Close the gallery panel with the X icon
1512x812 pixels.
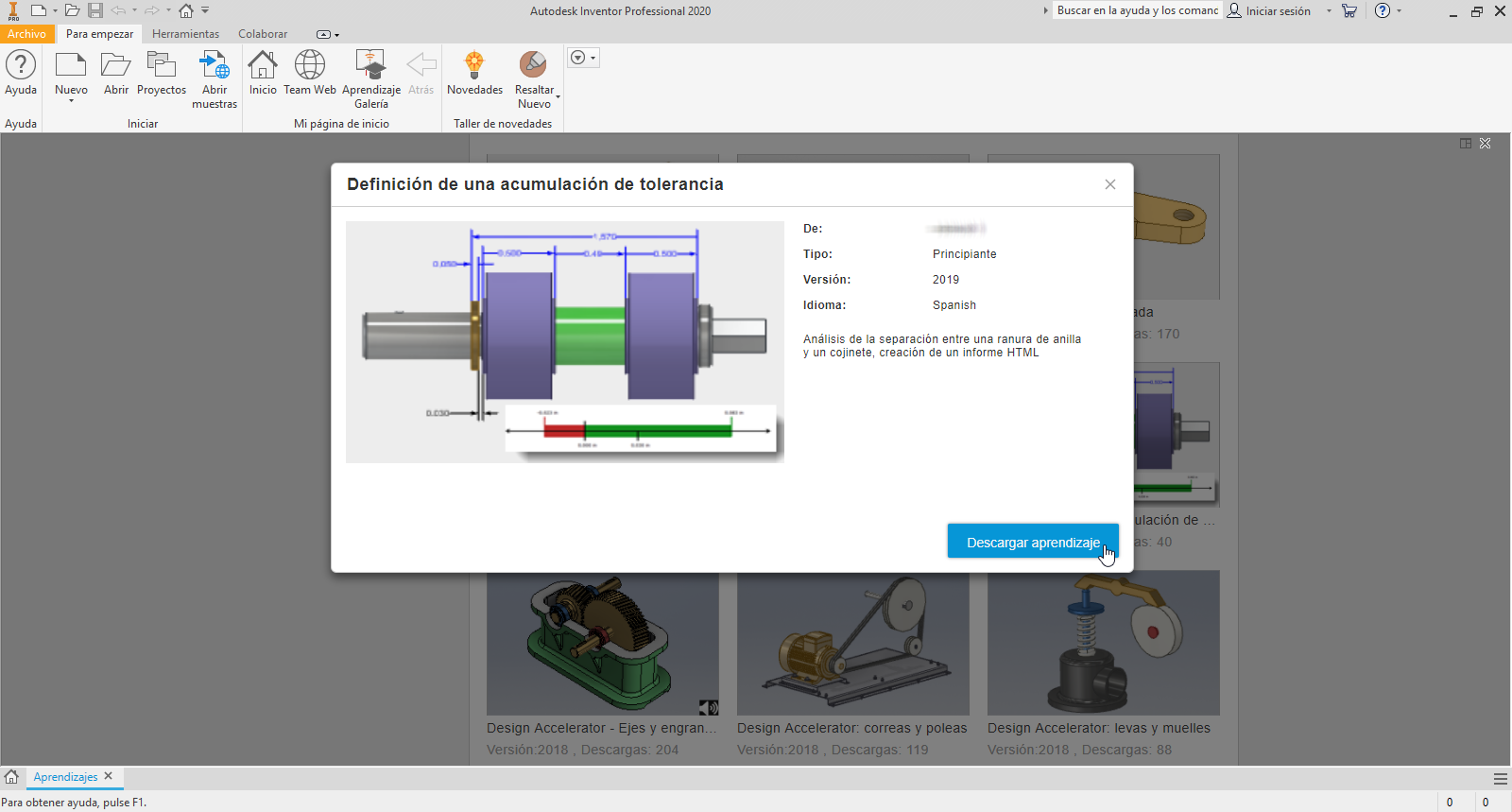(x=1486, y=144)
